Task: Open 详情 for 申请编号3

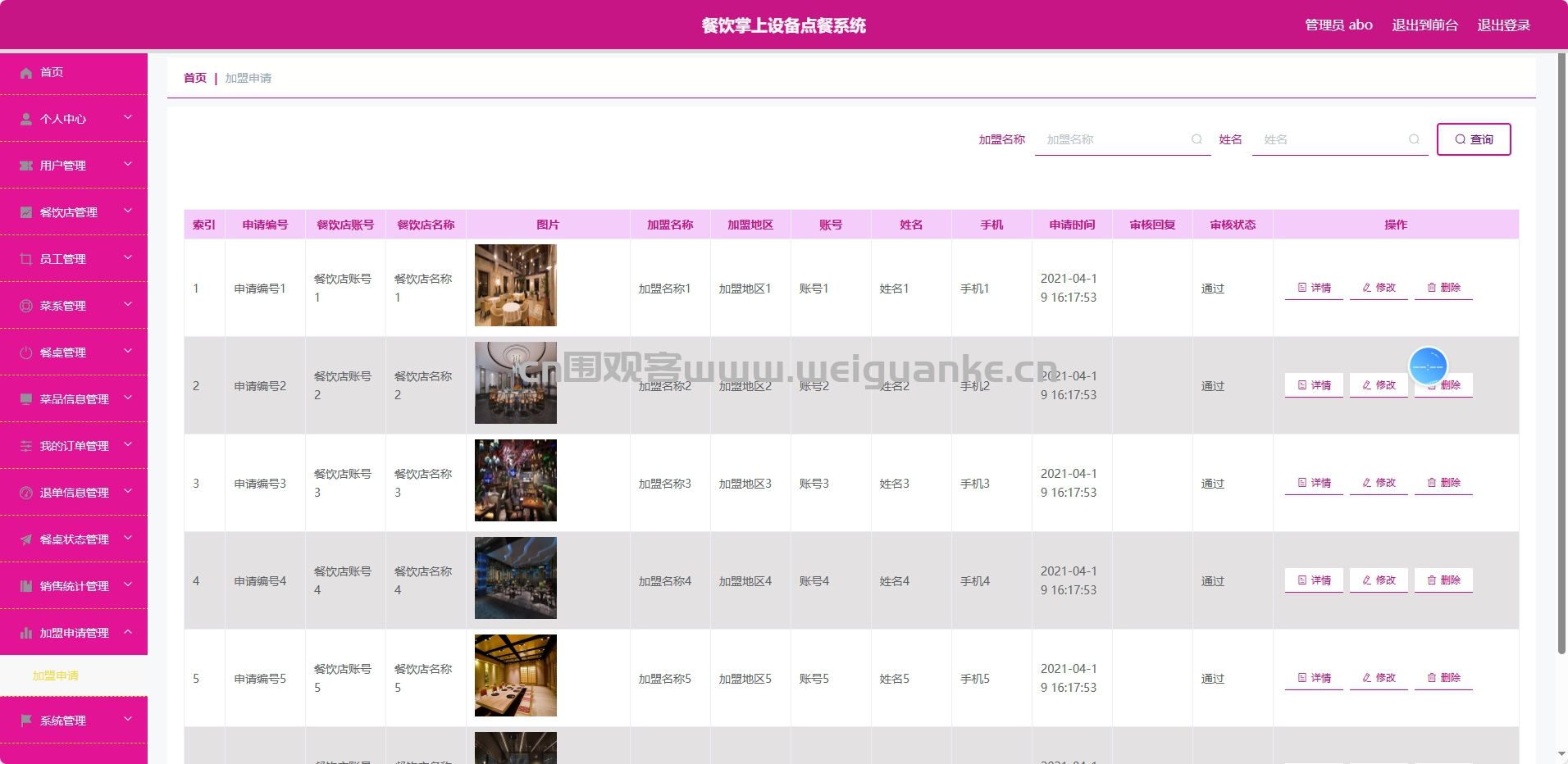Action: pyautogui.click(x=1314, y=483)
